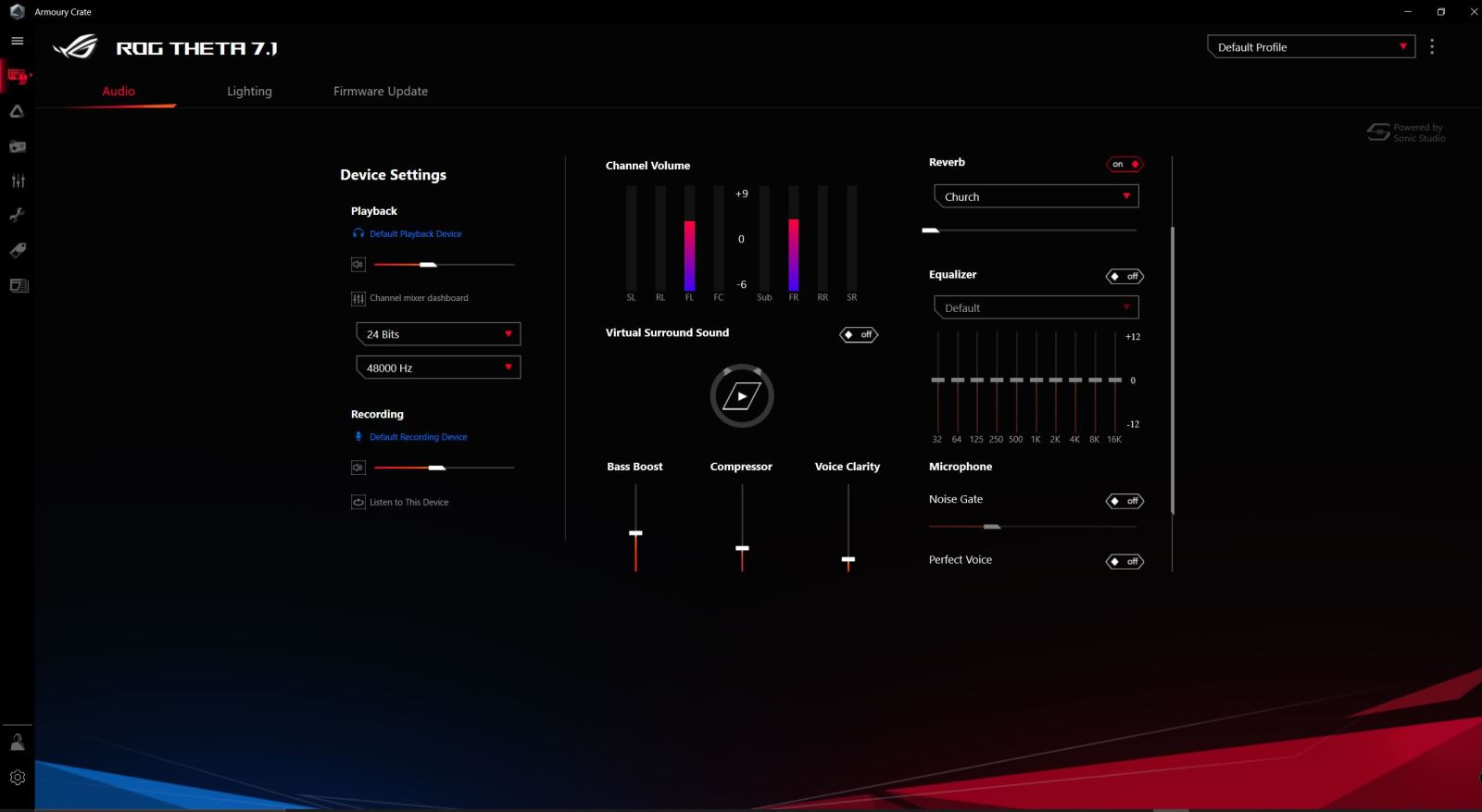Click the playback volume slider handle
This screenshot has height=812, width=1482.
point(428,265)
